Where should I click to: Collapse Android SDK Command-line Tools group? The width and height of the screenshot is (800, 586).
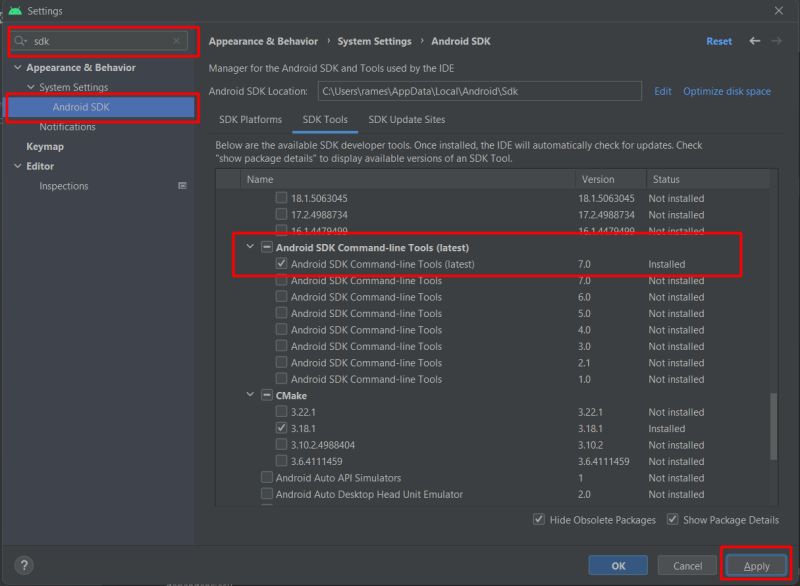tap(249, 247)
